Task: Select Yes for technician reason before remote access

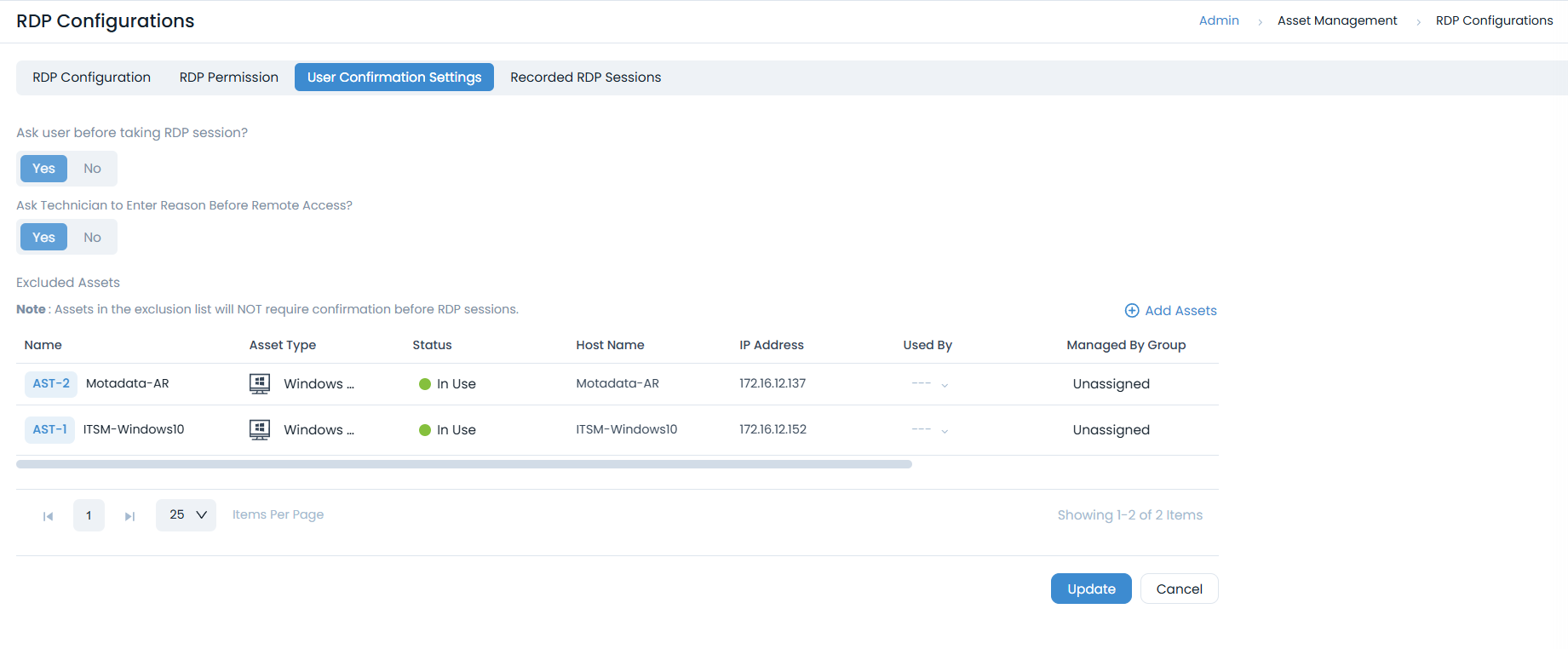Action: coord(43,238)
